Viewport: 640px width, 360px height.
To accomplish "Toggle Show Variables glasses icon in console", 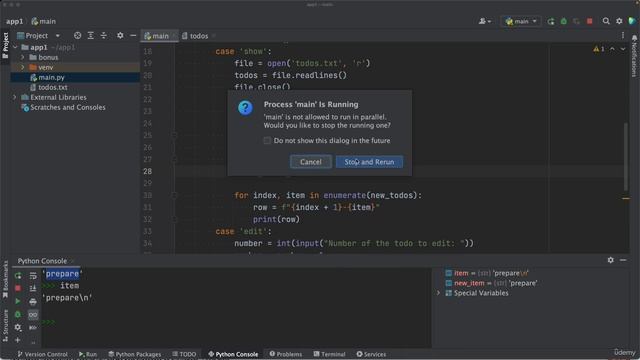I will point(33,314).
